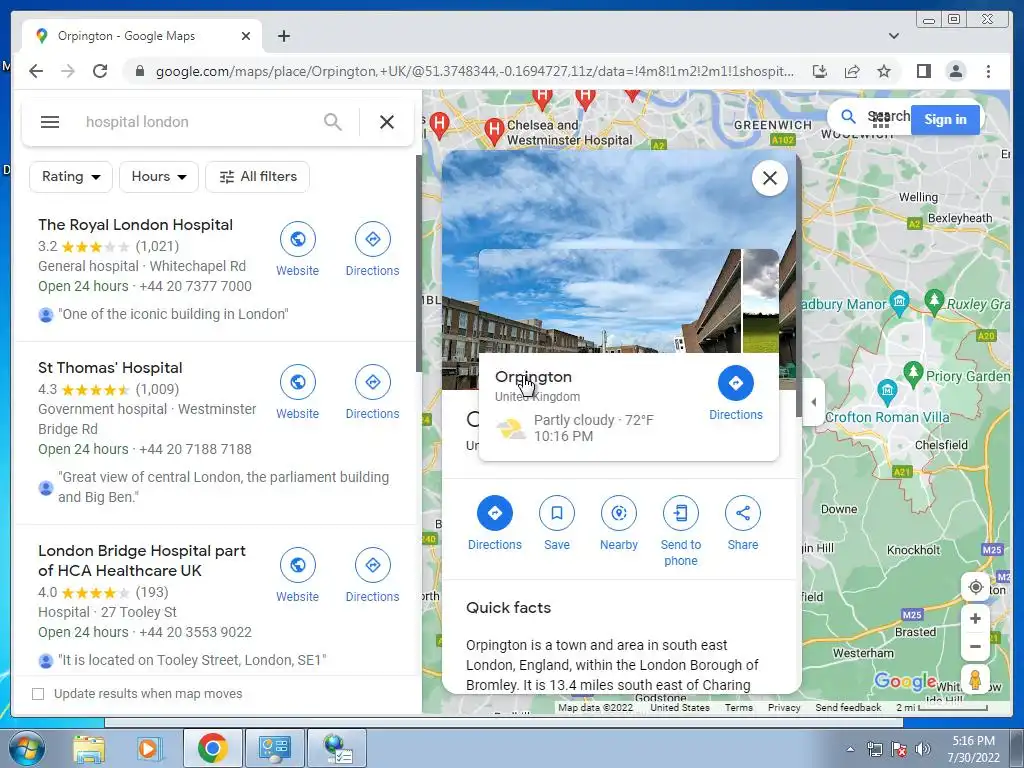Image resolution: width=1024 pixels, height=768 pixels.
Task: Open Website for London Bridge Hospital
Action: coord(298,577)
